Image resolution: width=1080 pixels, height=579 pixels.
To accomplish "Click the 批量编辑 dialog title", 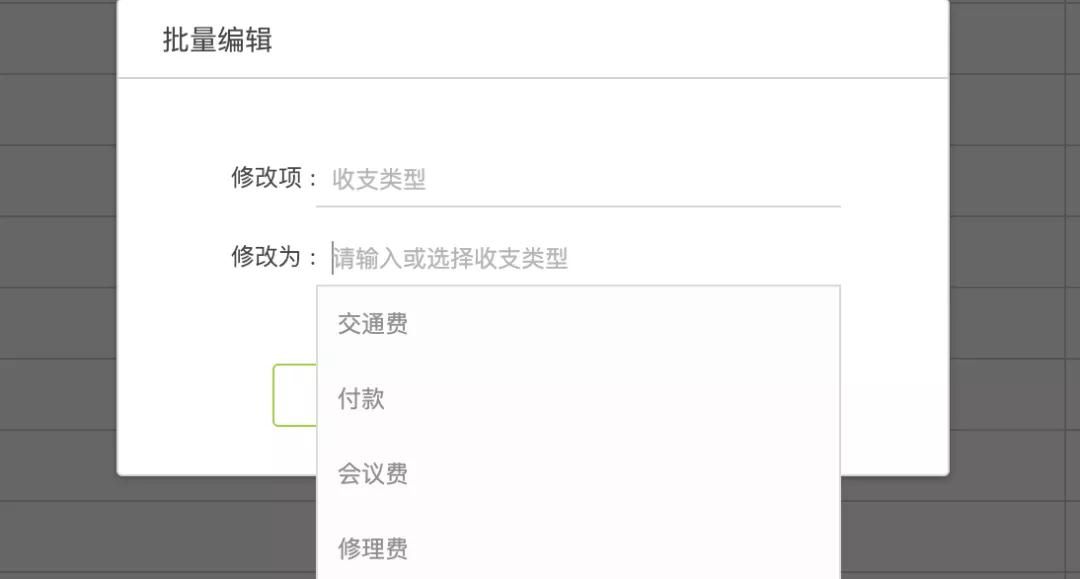I will coord(217,40).
